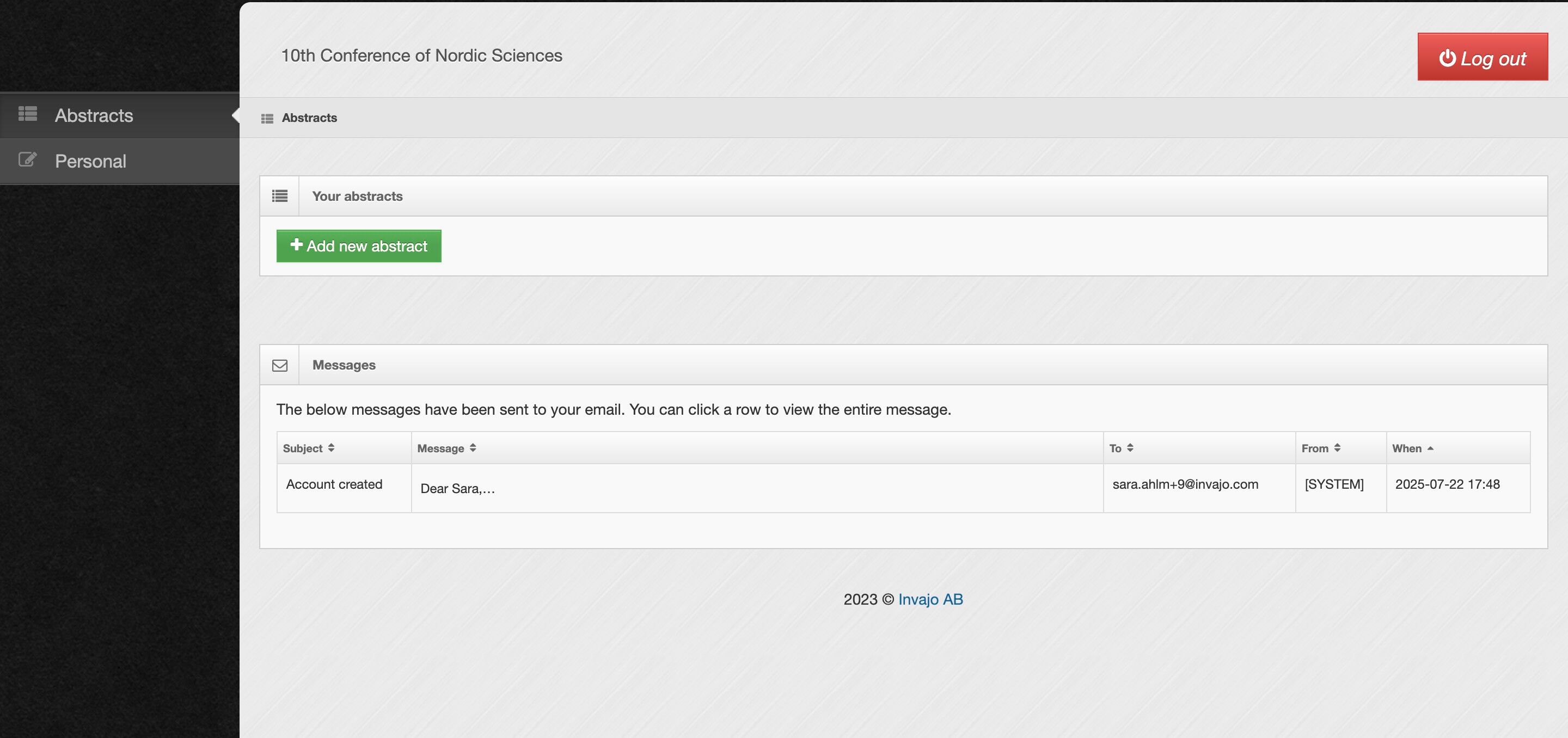Open the Account created message row

[x=334, y=484]
